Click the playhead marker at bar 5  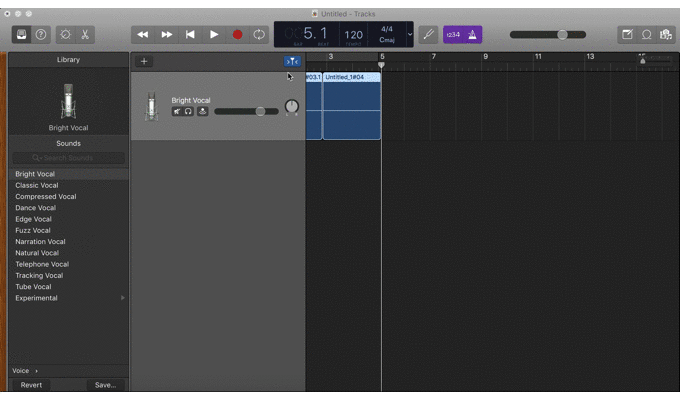tap(381, 65)
